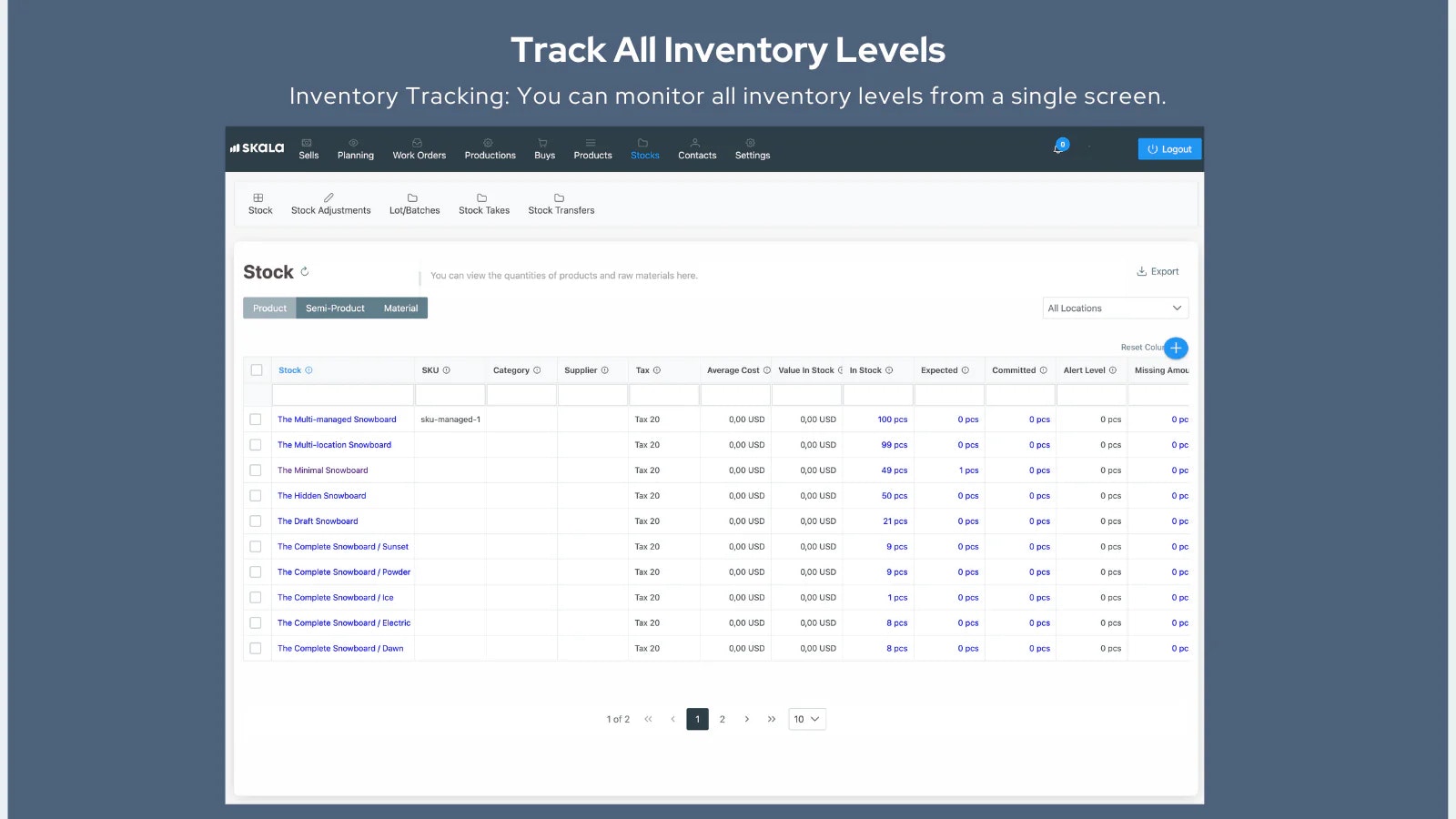
Task: Click the info icon beside In Stock header
Action: coord(889,370)
